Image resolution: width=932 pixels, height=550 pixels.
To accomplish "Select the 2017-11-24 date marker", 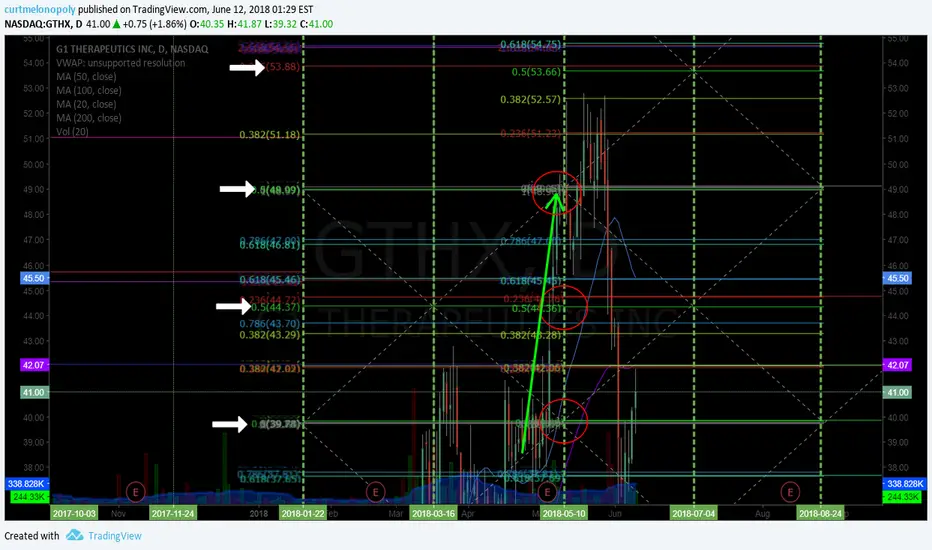I will click(172, 513).
